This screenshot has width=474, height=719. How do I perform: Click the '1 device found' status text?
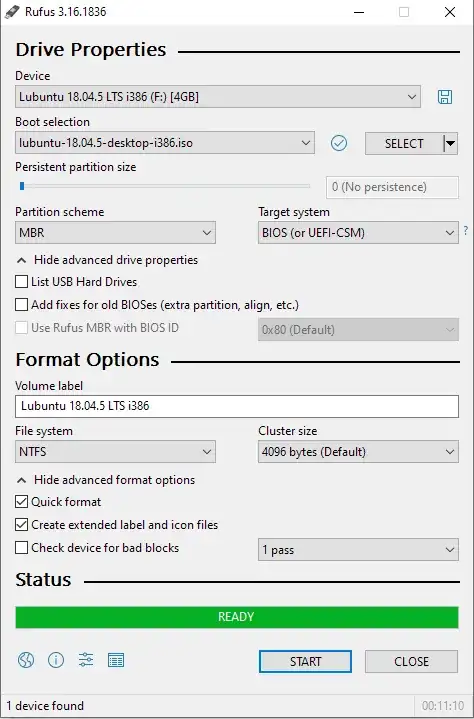(x=45, y=706)
